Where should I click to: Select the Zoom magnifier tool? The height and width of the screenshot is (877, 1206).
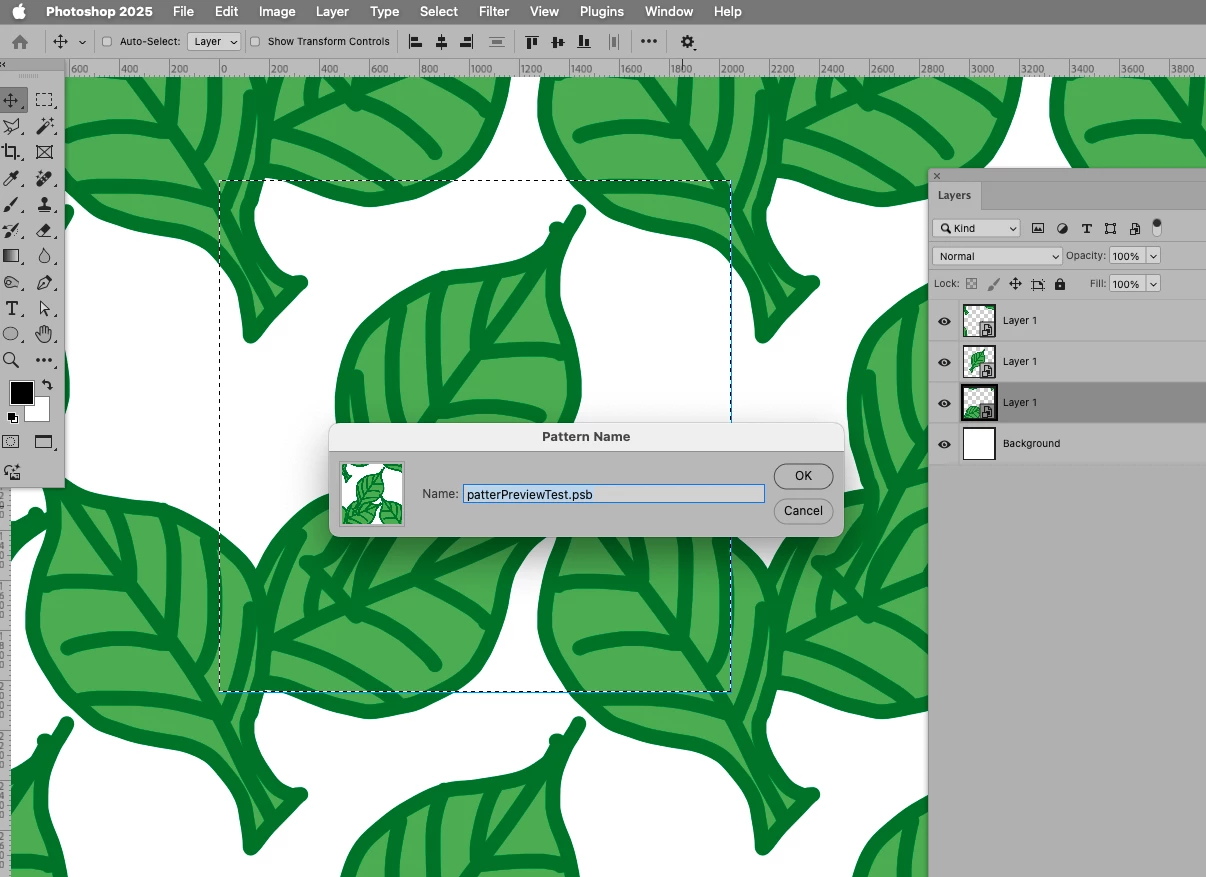coord(12,360)
